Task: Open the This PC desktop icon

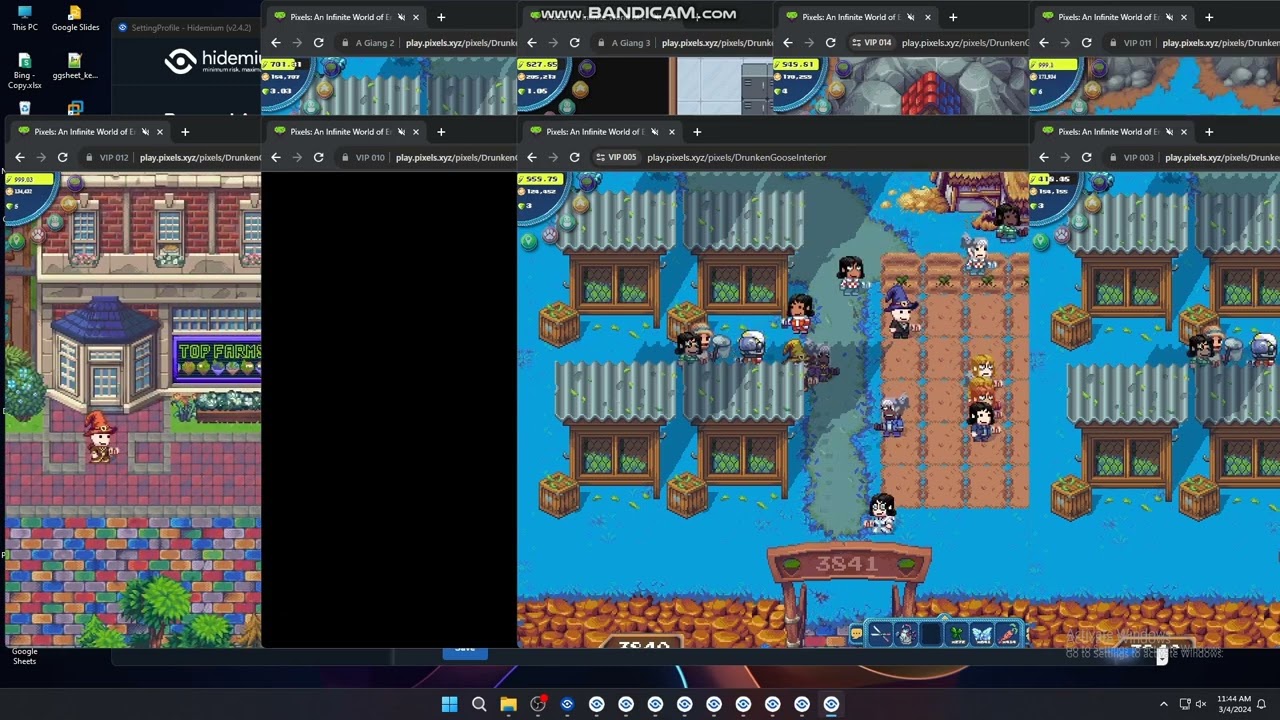Action: [x=25, y=18]
